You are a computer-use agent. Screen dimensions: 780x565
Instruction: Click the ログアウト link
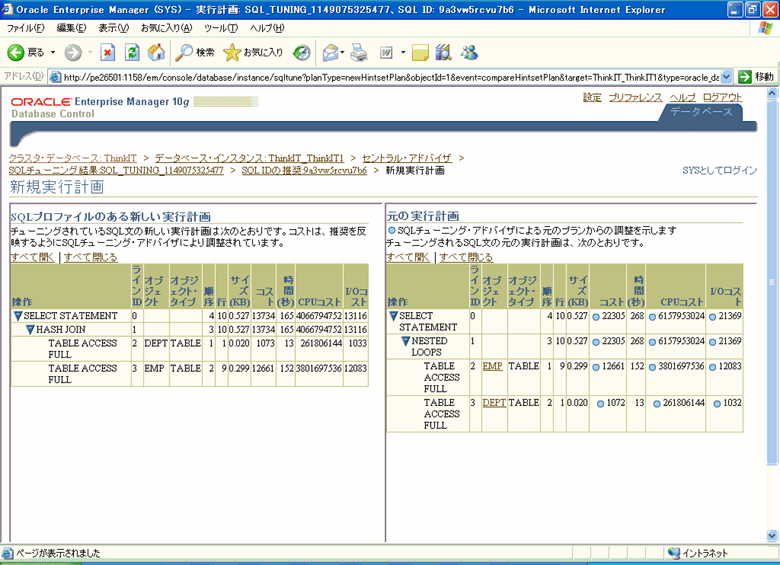(x=722, y=97)
